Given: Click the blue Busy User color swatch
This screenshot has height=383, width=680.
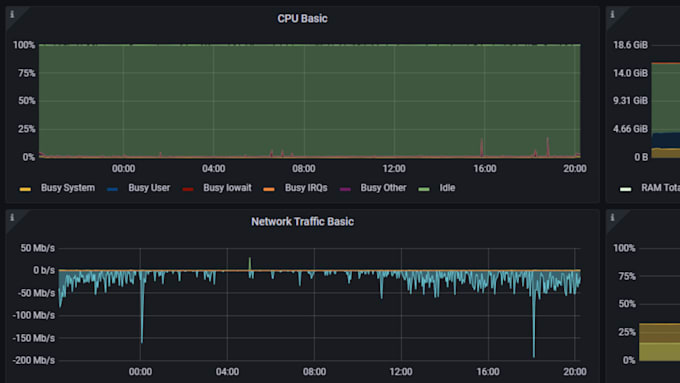Looking at the screenshot, I should coord(112,189).
